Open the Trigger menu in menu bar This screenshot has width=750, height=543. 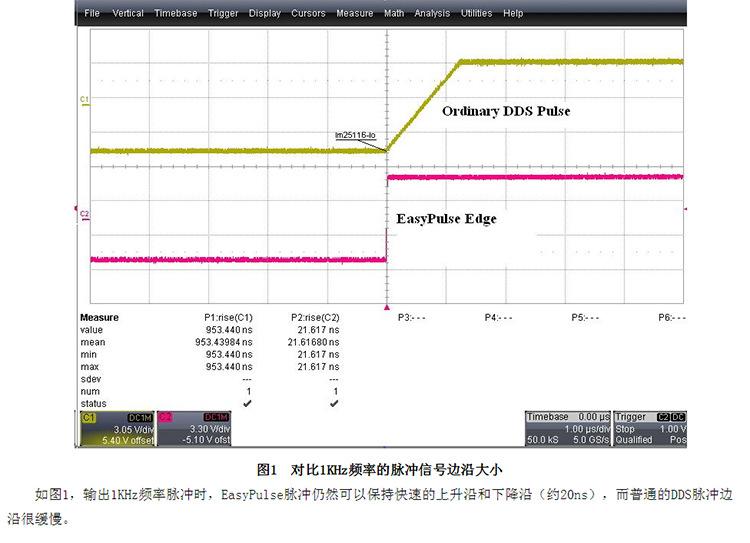(x=223, y=14)
